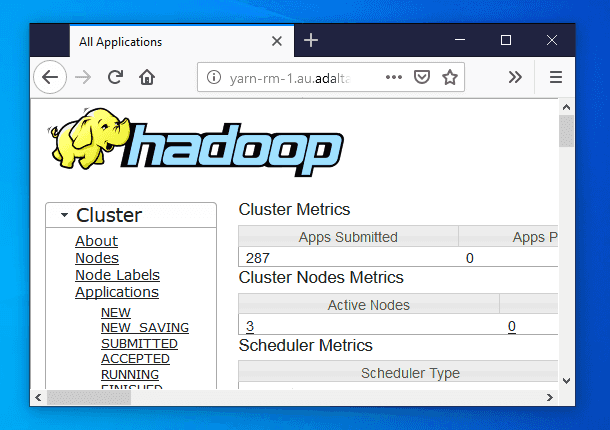Click vertical scrollbar down arrow
610x430 pixels.
pyautogui.click(x=566, y=381)
